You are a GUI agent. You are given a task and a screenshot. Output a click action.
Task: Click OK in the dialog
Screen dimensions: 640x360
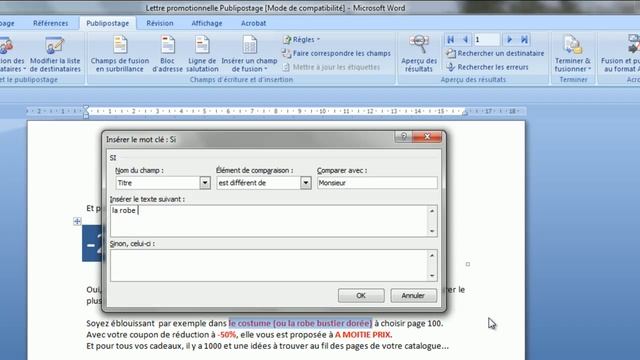(x=361, y=296)
